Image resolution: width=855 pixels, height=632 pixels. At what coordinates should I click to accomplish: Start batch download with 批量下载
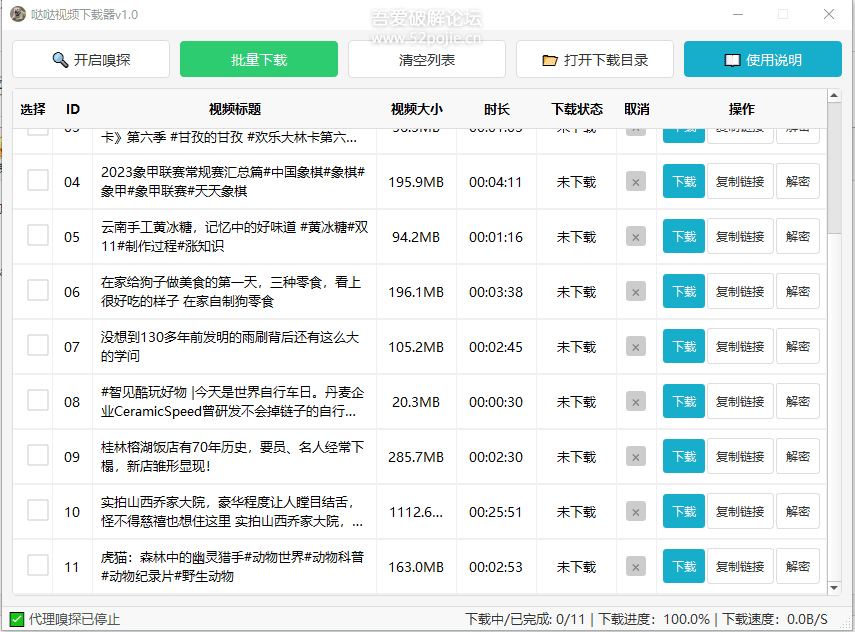pyautogui.click(x=258, y=59)
